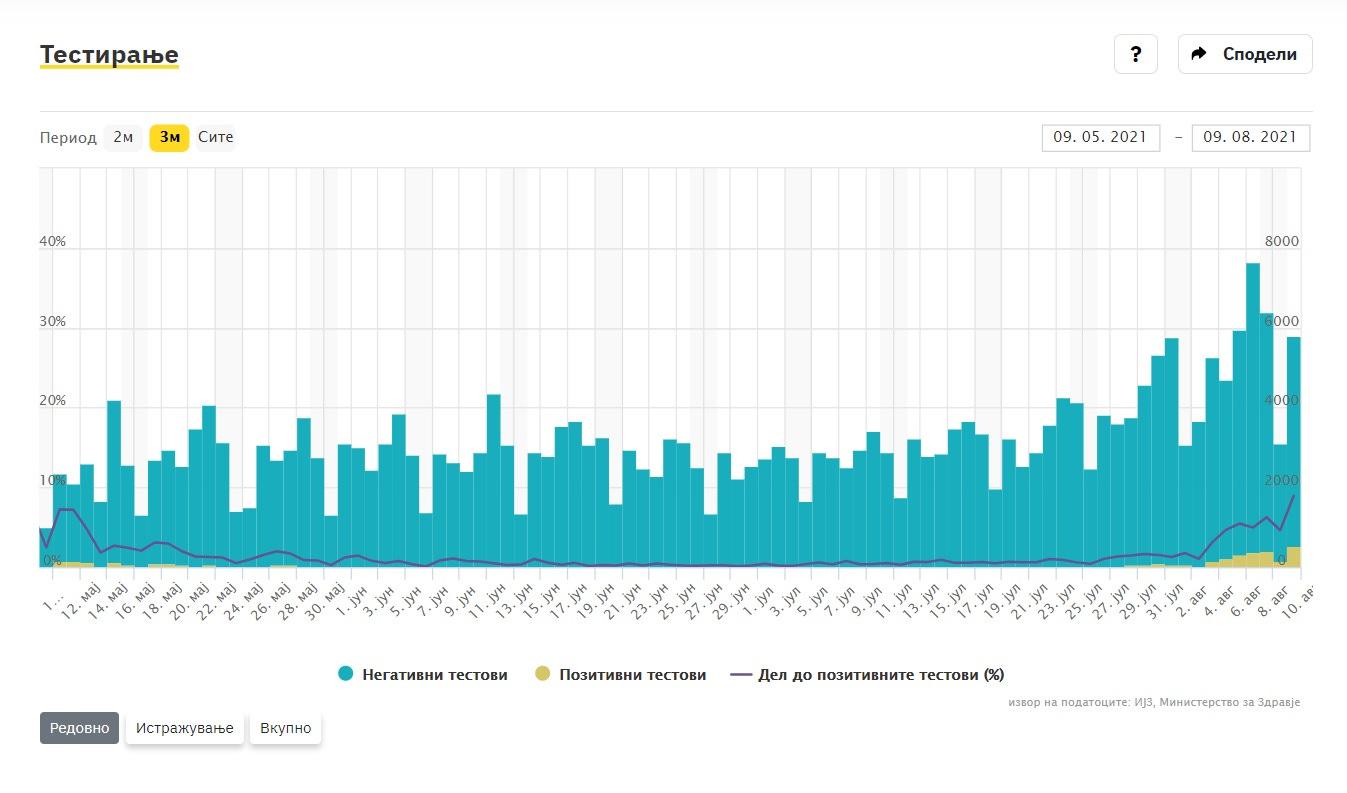Select the Сите period option

point(215,137)
